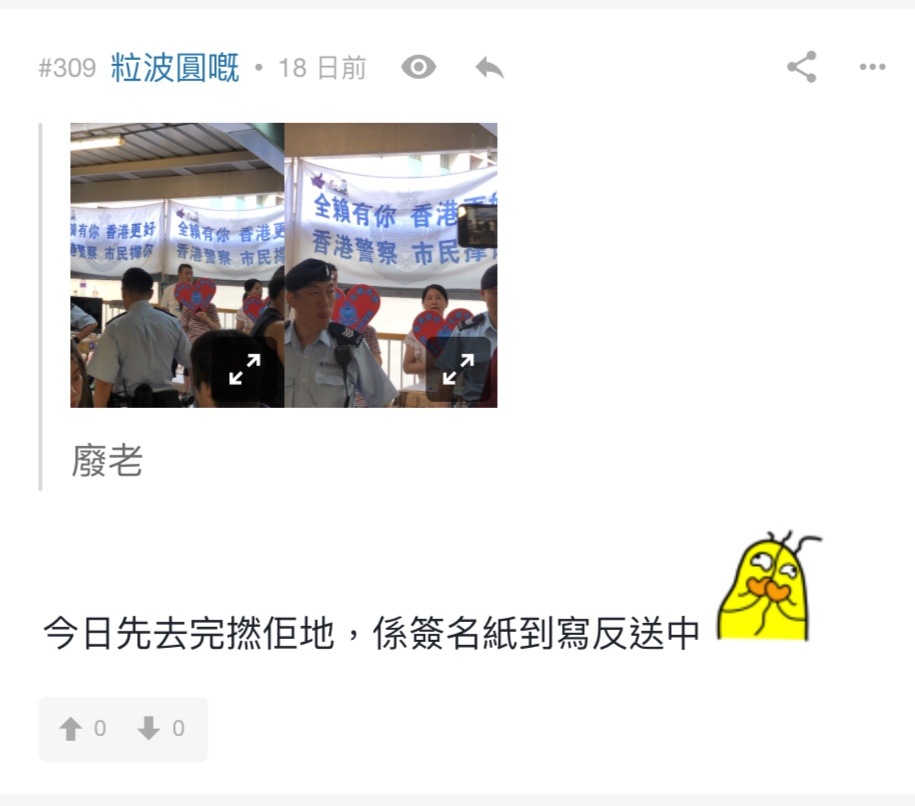Click the yellow heart-hands sticker

(x=769, y=585)
